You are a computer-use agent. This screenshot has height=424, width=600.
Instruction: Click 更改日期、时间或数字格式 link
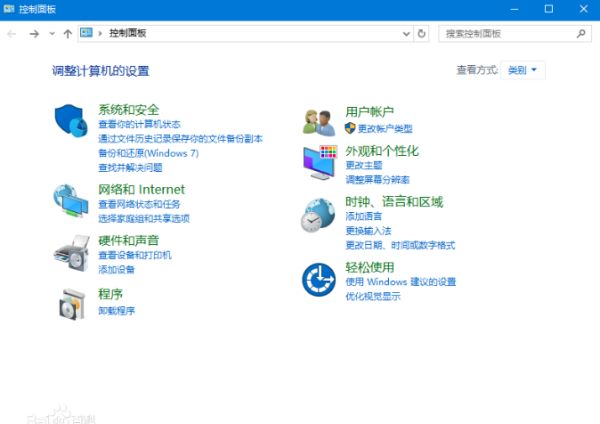pos(400,245)
